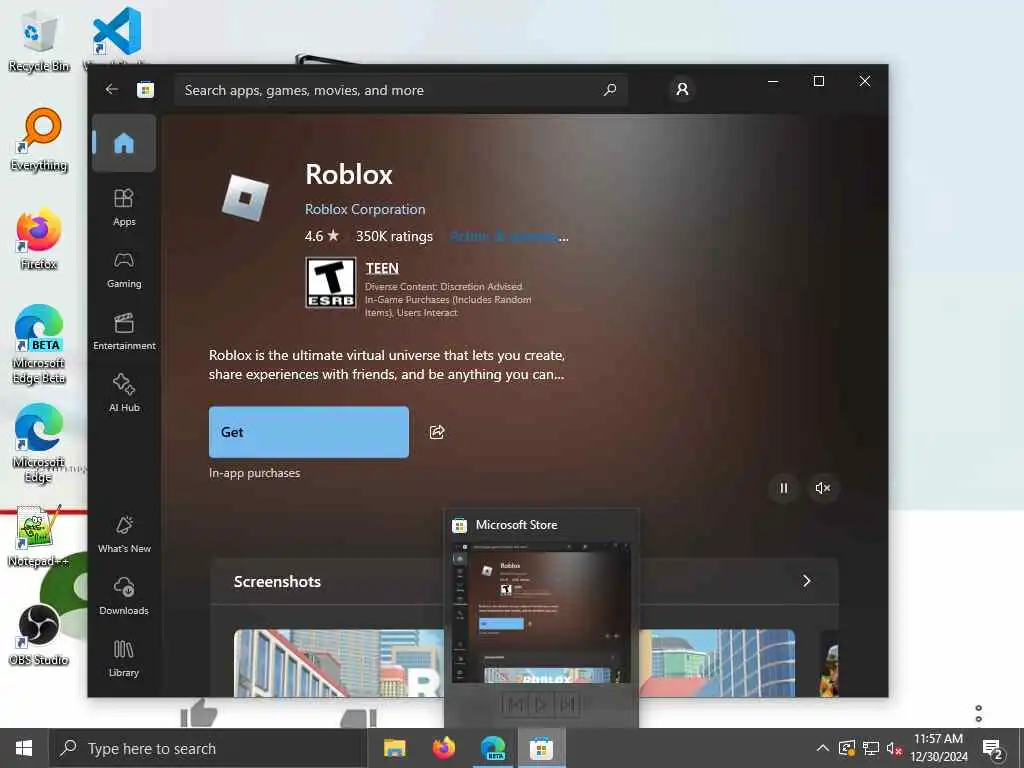Select the OBS Studio desktop shortcut

(x=39, y=635)
